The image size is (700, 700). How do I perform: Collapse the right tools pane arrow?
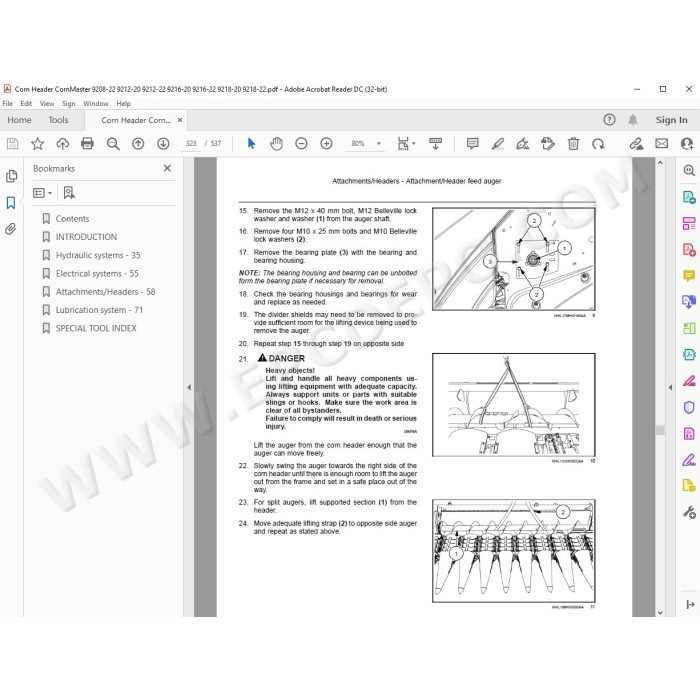click(670, 388)
